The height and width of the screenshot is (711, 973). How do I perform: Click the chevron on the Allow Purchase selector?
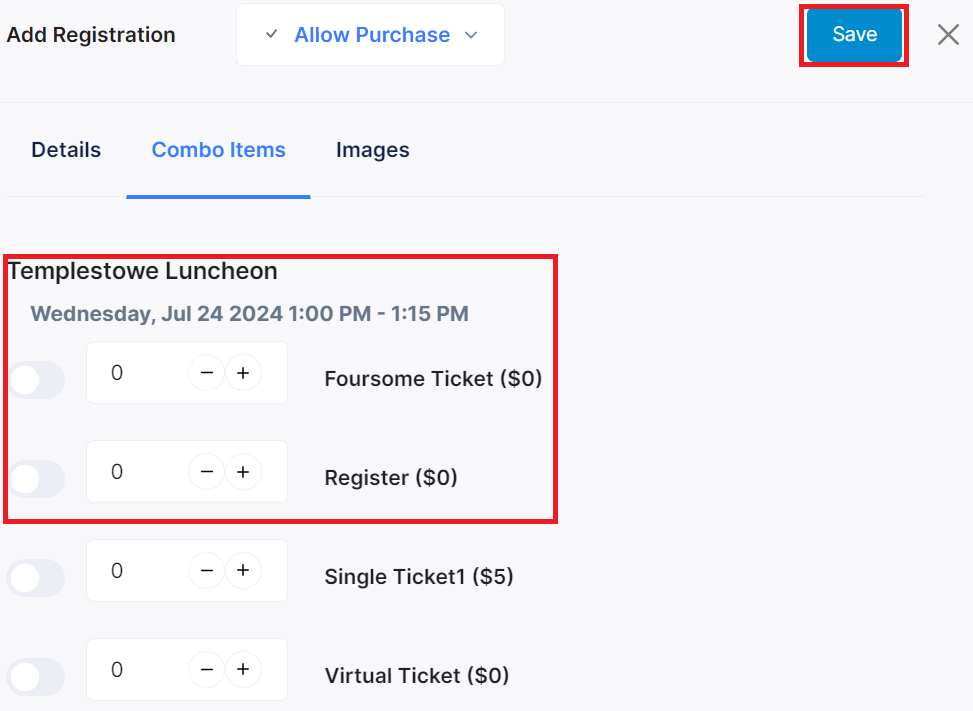coord(471,34)
